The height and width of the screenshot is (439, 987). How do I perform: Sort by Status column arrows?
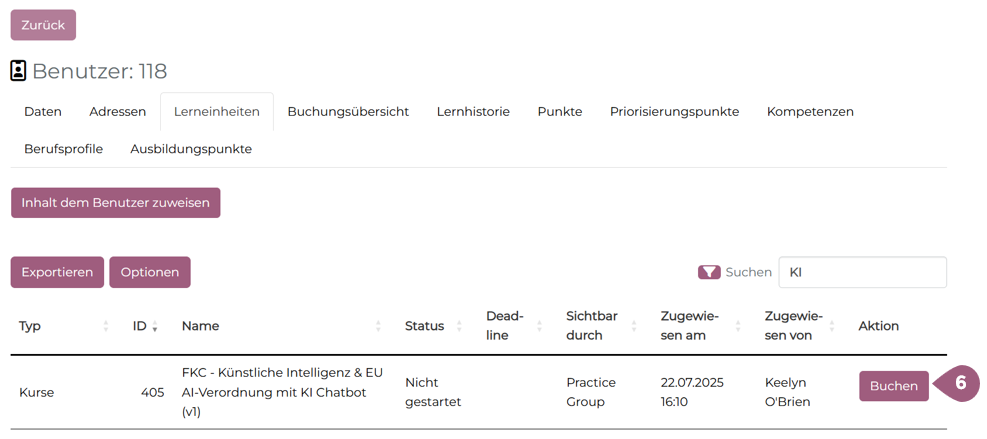[459, 326]
